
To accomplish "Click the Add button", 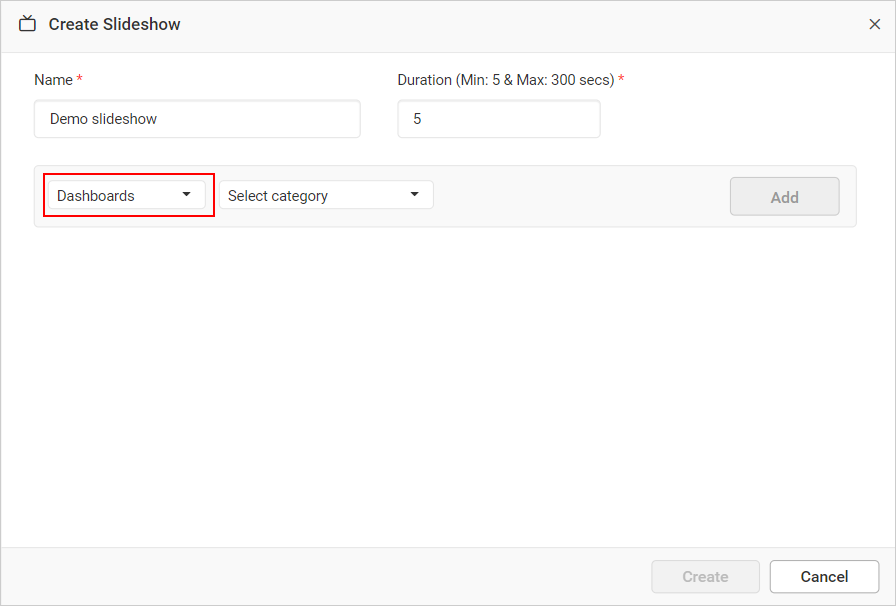I will coord(784,196).
